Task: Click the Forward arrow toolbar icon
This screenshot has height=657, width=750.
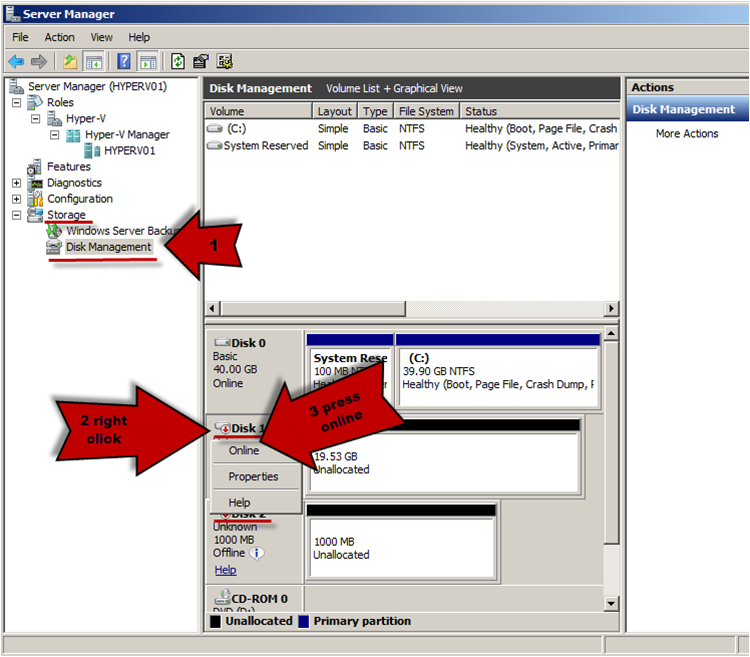Action: tap(39, 61)
